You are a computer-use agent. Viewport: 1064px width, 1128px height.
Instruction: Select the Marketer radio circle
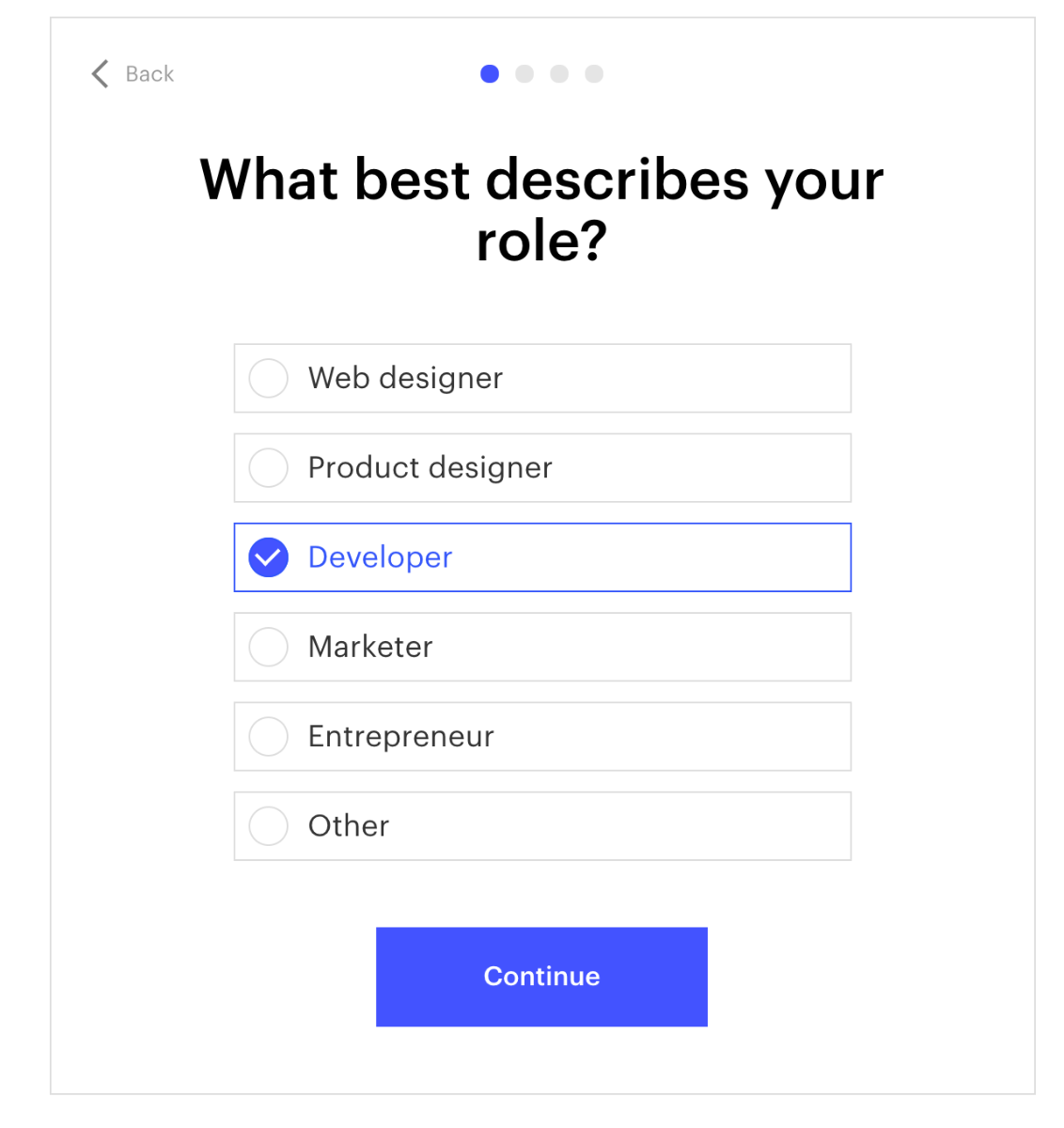pos(269,647)
